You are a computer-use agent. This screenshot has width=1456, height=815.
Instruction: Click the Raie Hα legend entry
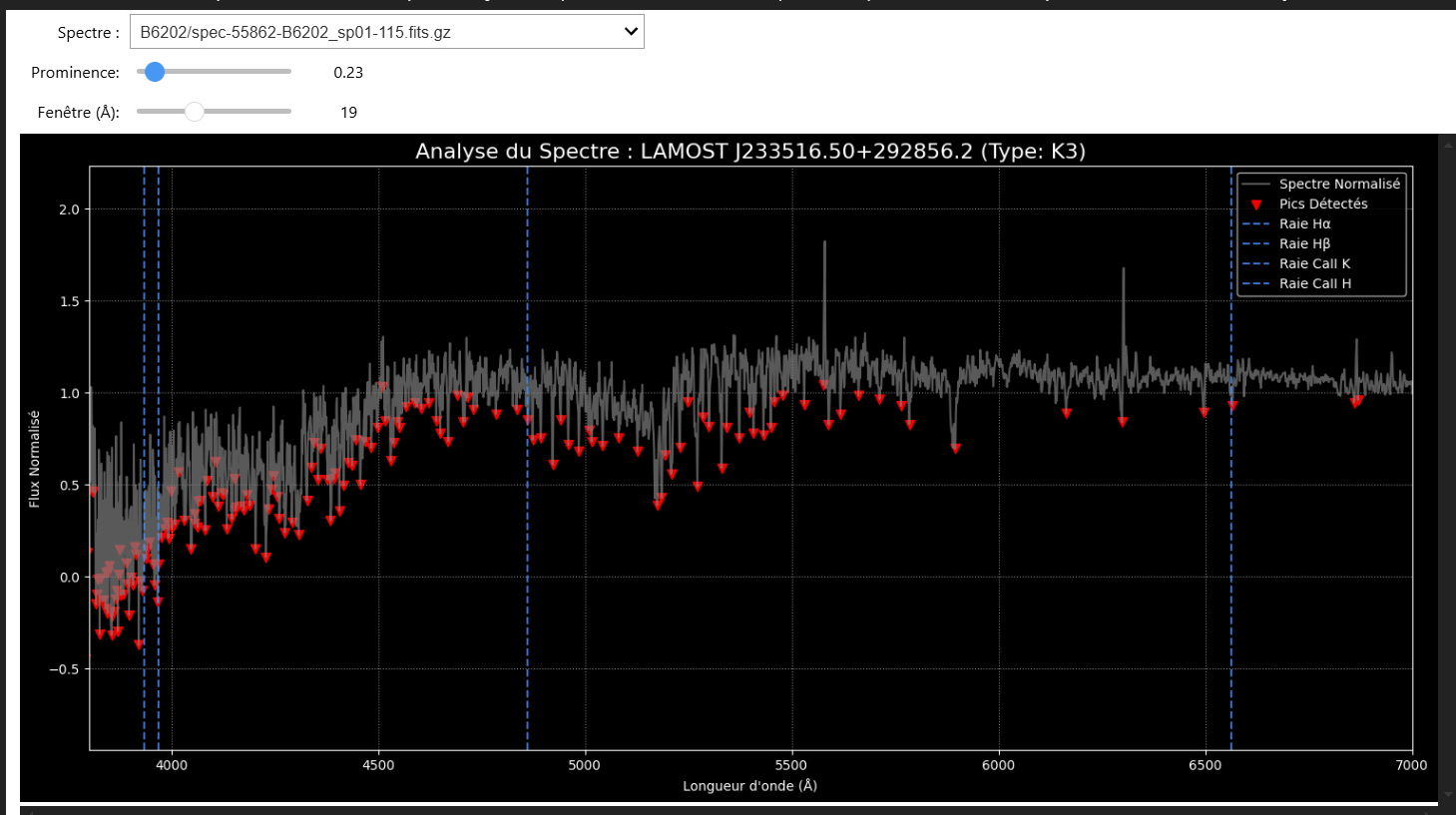1304,223
